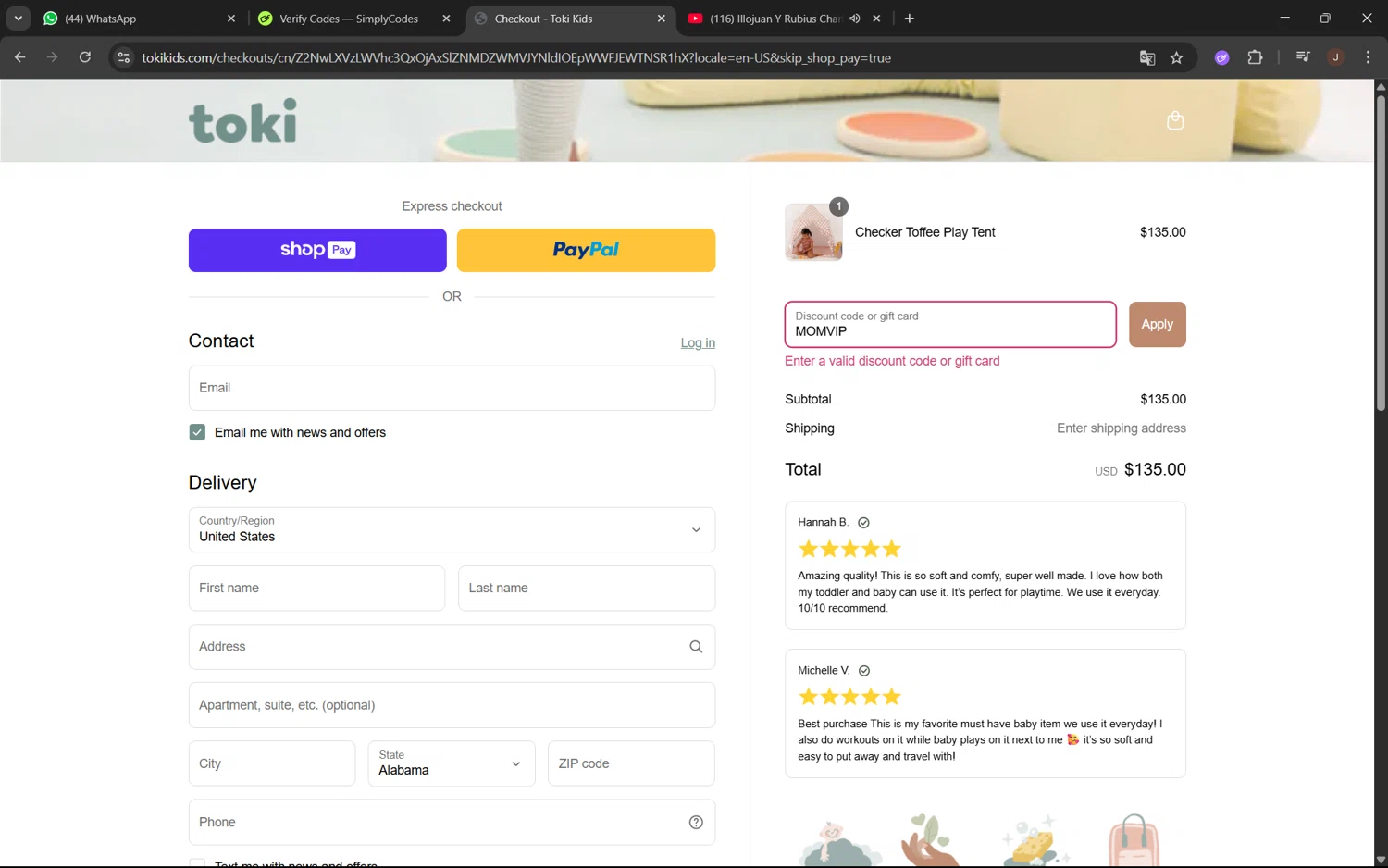Screen dimensions: 1388x868
Task: Pay with Shop Pay button
Action: [x=317, y=250]
